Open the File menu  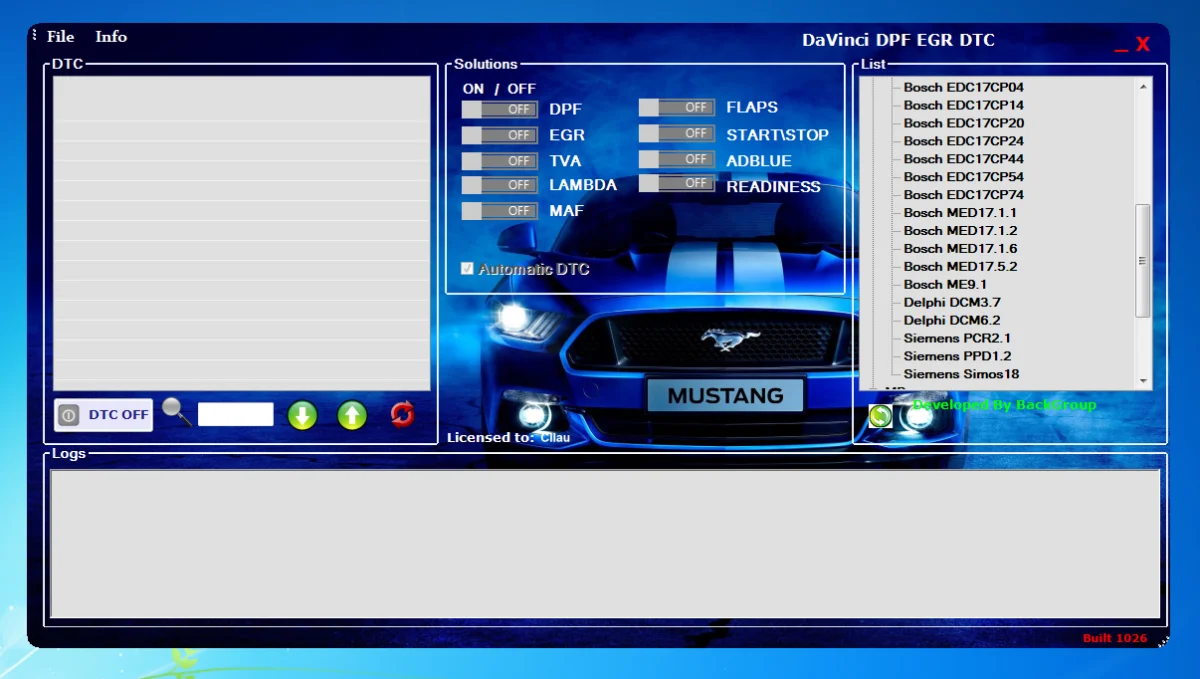click(x=61, y=37)
